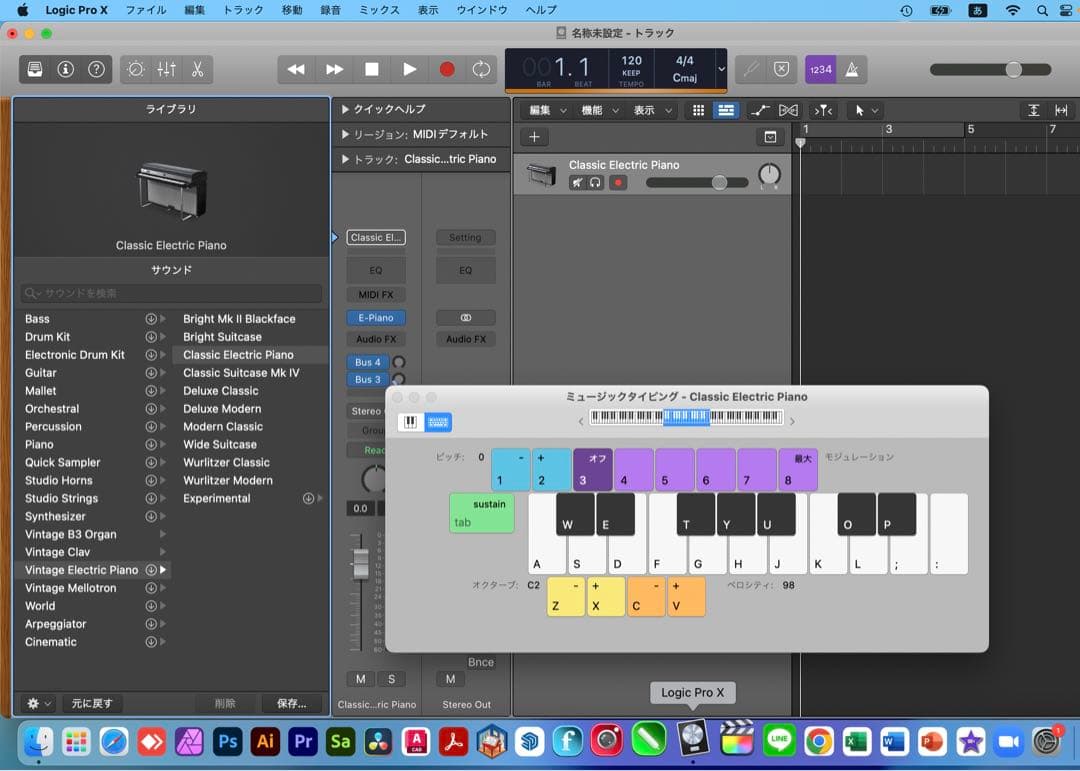Open the ミックス menu in menu bar
The height and width of the screenshot is (771, 1080).
(379, 10)
